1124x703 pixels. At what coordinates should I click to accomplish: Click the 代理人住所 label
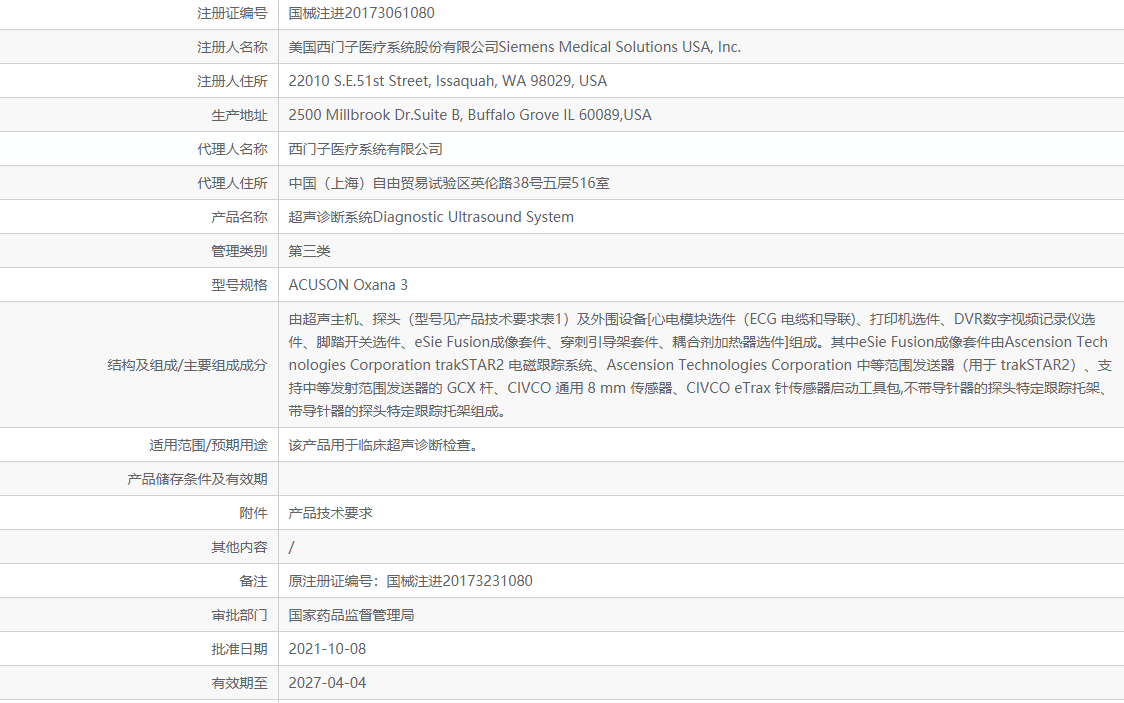coord(232,183)
